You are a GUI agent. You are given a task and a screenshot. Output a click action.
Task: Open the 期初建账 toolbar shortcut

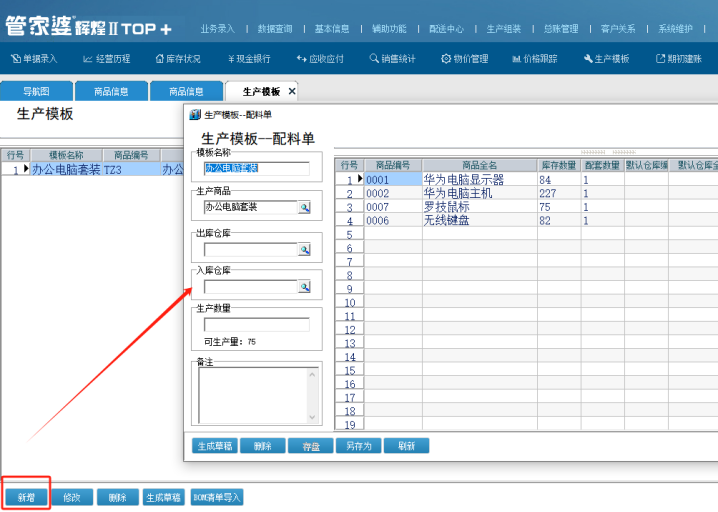pos(679,59)
